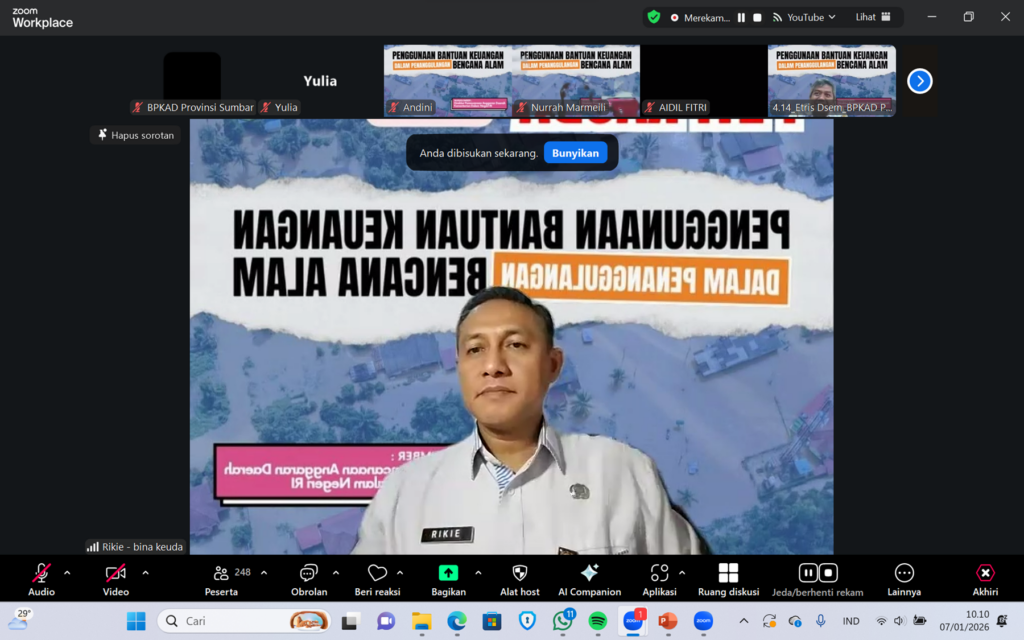Pause recording in the top status bar
Screen dimensions: 1024x640
pyautogui.click(x=741, y=18)
